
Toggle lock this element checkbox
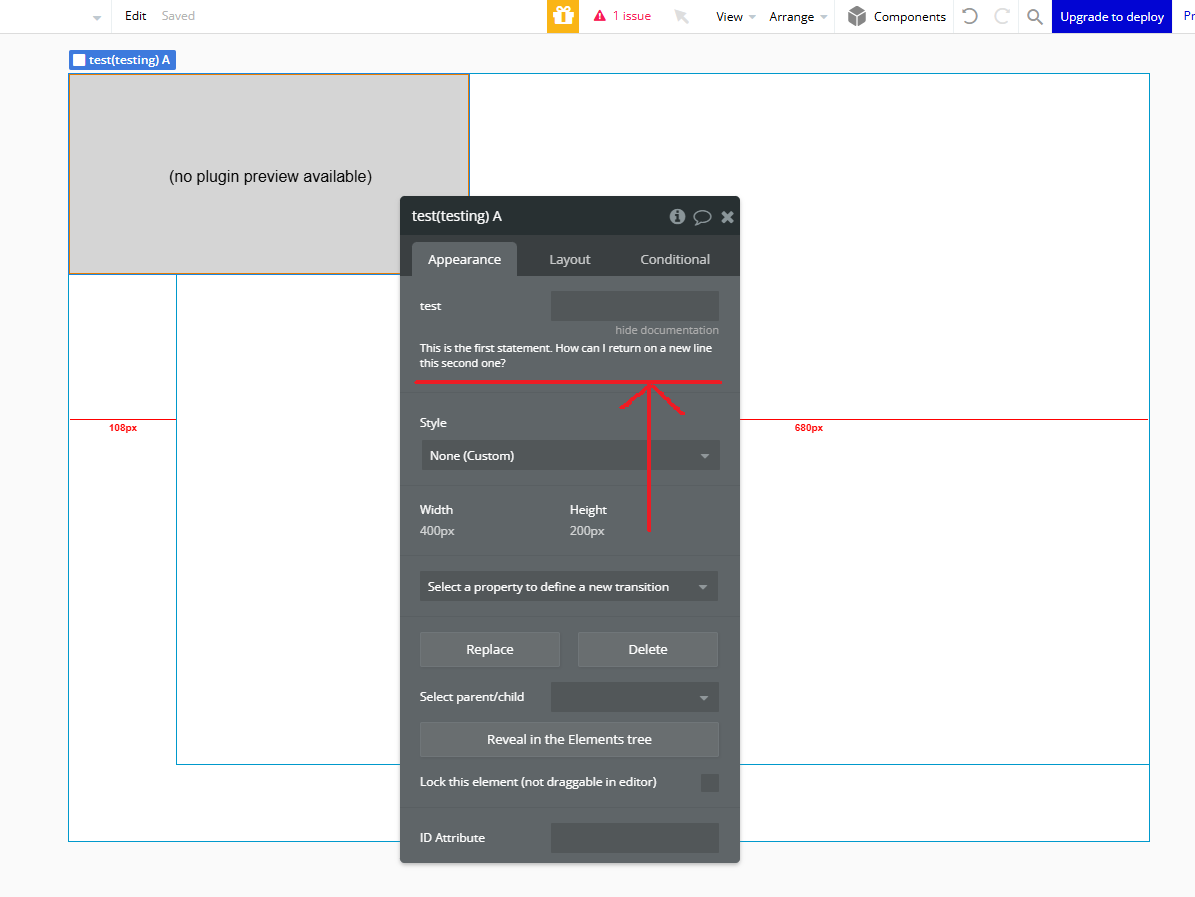point(710,783)
